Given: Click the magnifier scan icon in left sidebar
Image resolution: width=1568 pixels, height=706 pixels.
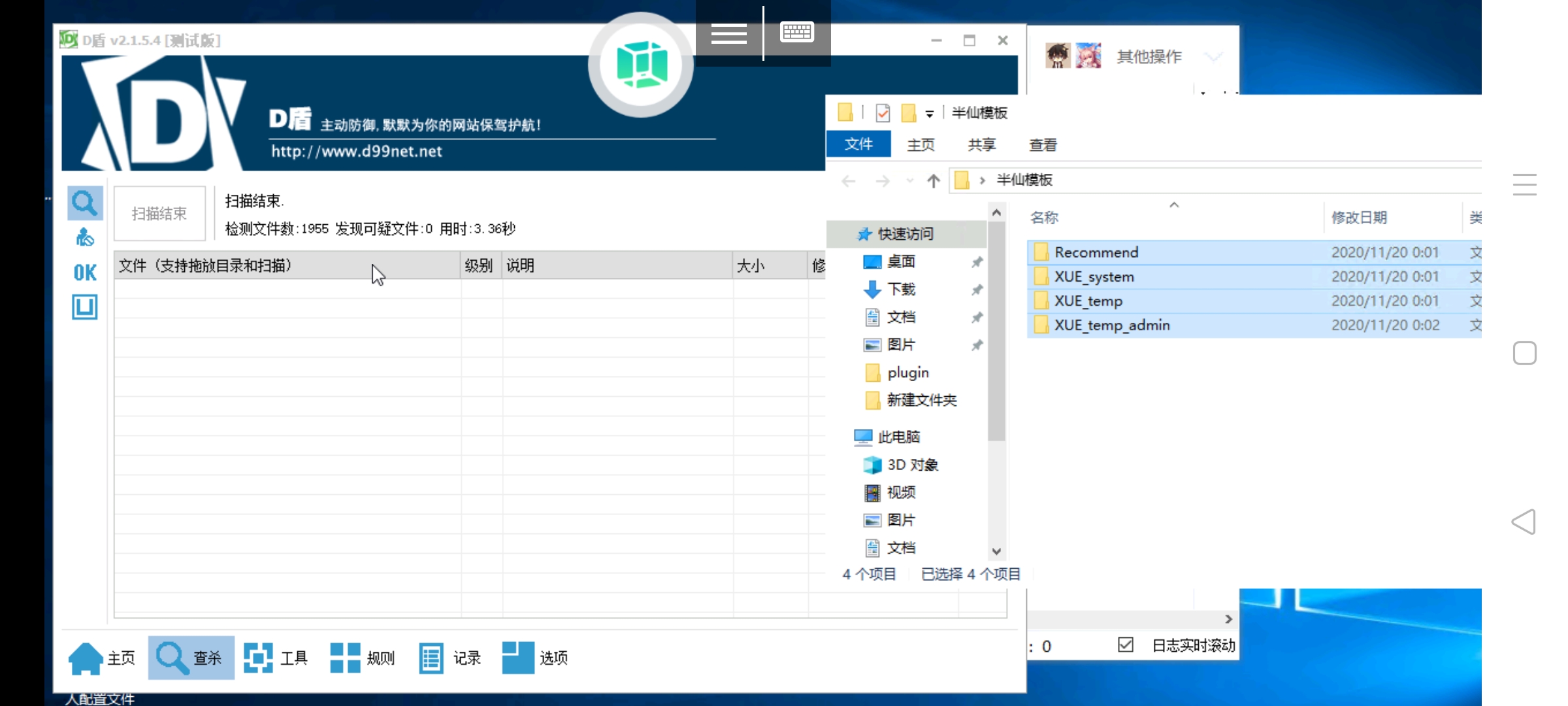Looking at the screenshot, I should tap(85, 203).
